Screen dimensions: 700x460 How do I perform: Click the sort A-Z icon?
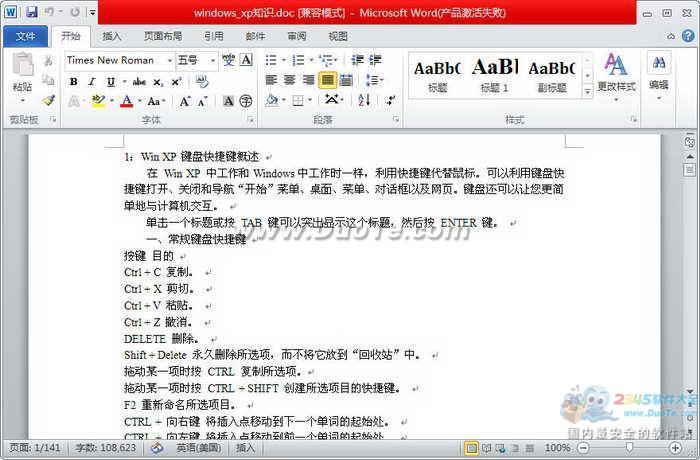click(364, 100)
